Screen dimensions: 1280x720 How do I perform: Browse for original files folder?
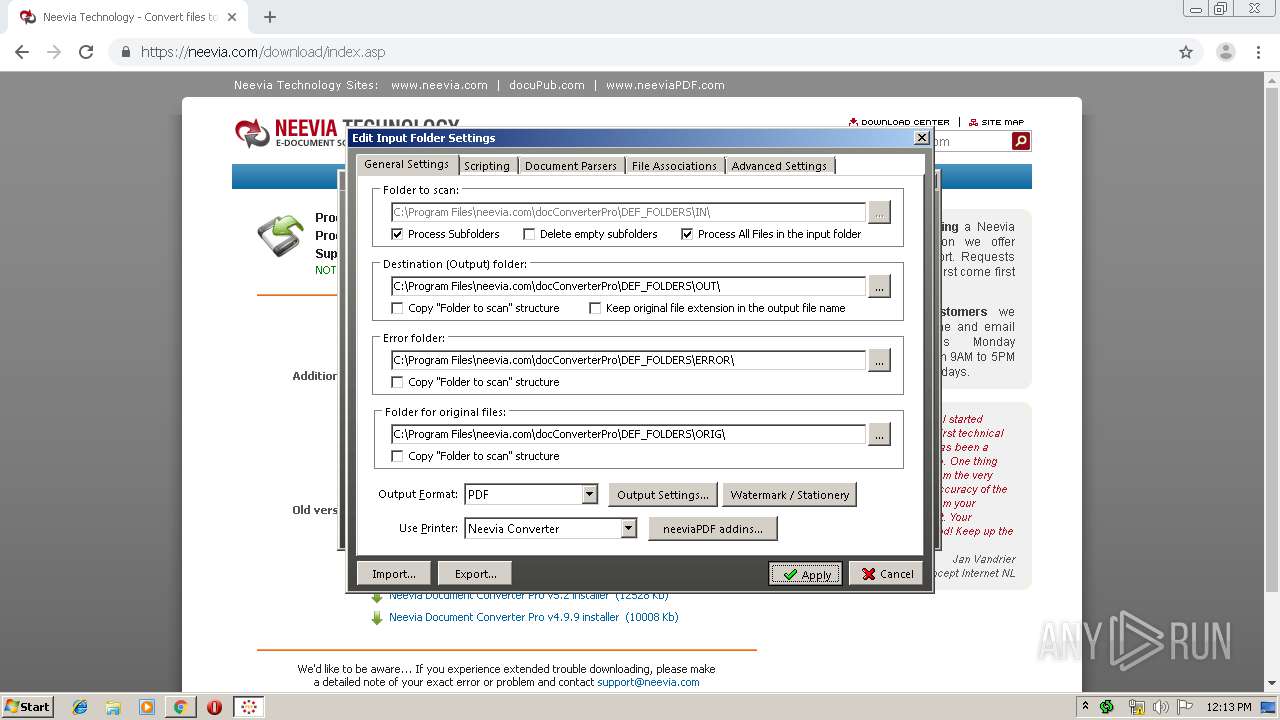pyautogui.click(x=879, y=434)
